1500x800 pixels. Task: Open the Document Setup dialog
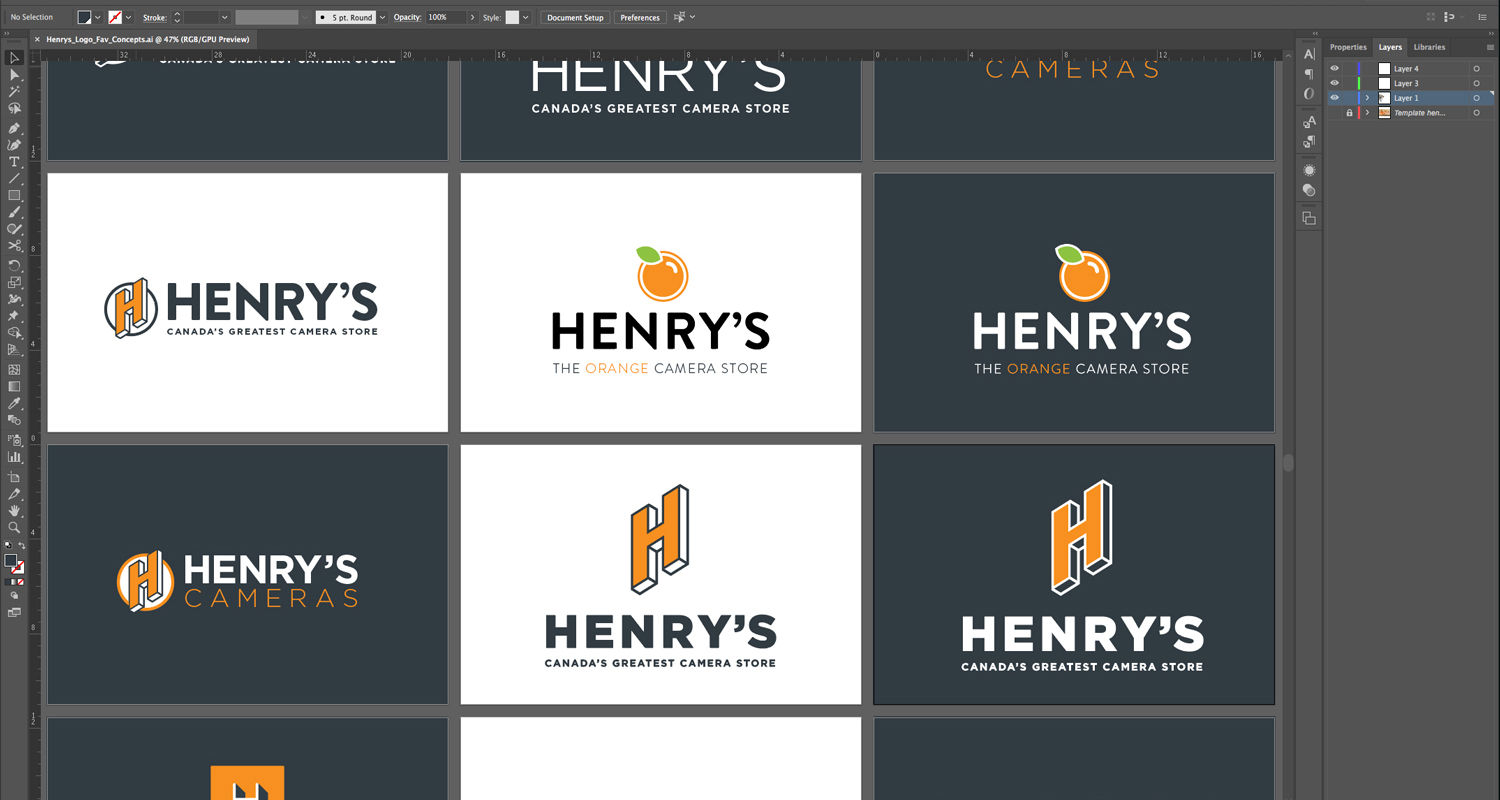(575, 17)
